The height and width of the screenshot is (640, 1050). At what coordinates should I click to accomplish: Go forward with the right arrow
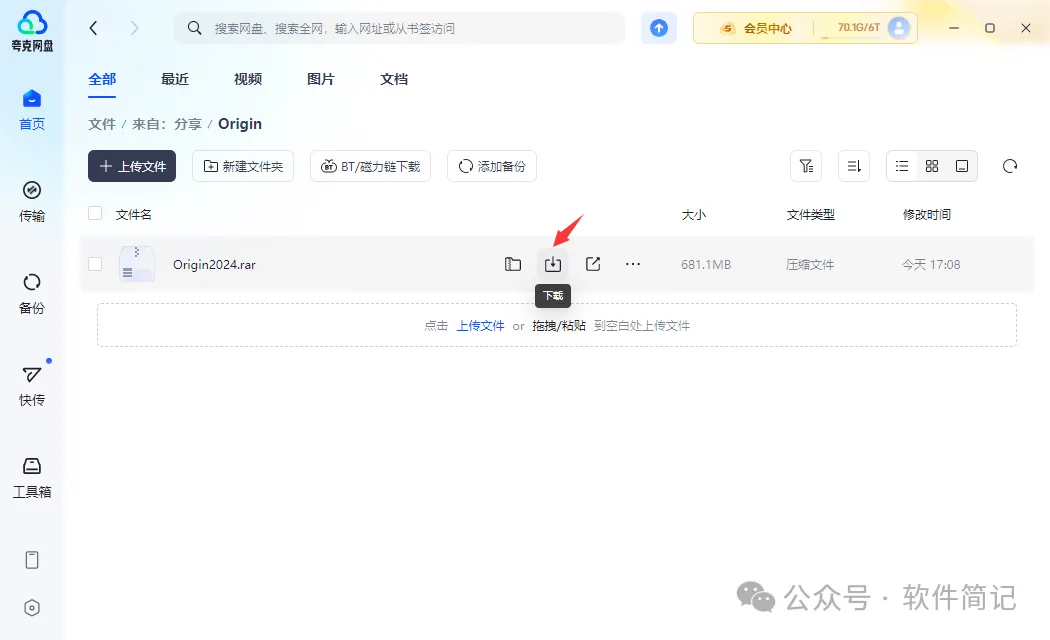(135, 28)
